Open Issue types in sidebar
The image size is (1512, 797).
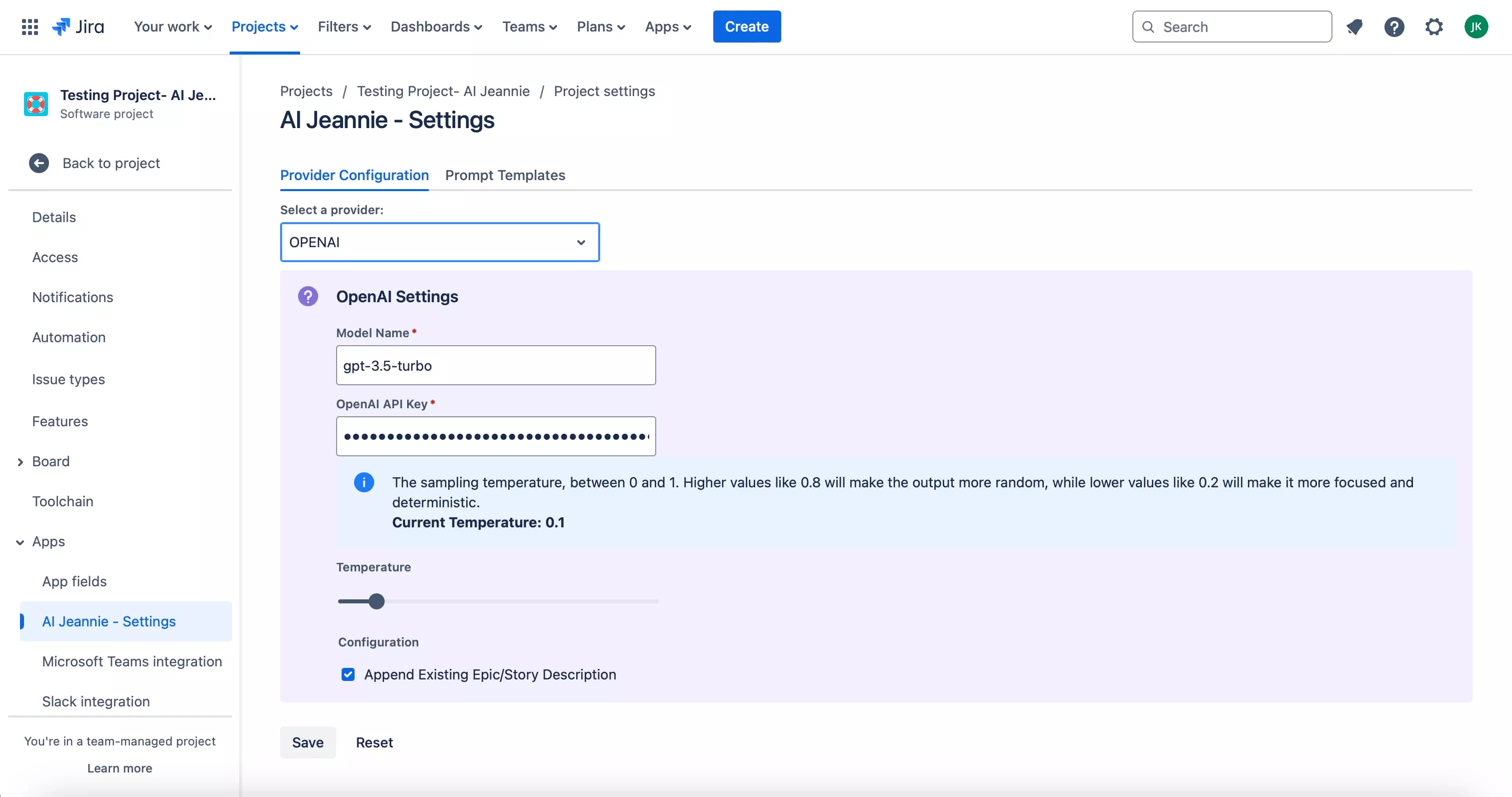pos(68,379)
